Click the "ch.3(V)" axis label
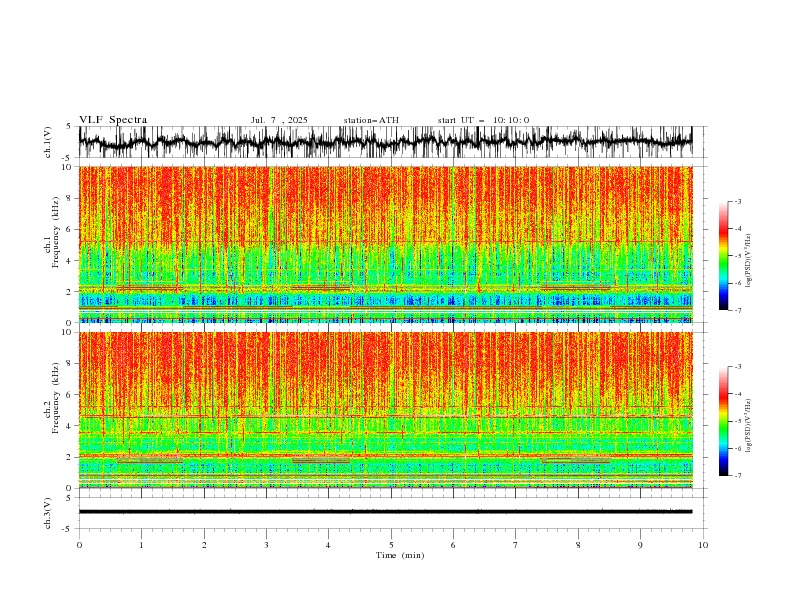The height and width of the screenshot is (612, 792). pyautogui.click(x=48, y=513)
